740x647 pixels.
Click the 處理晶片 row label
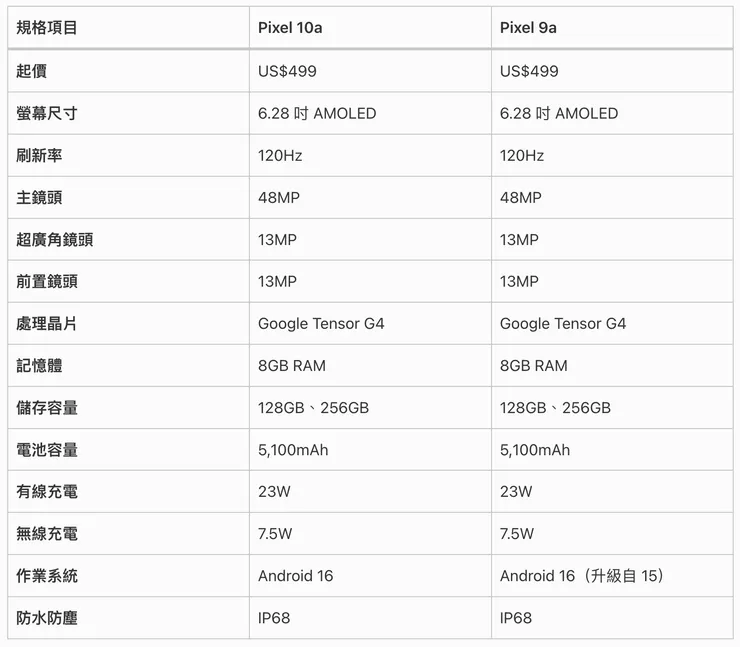(47, 323)
